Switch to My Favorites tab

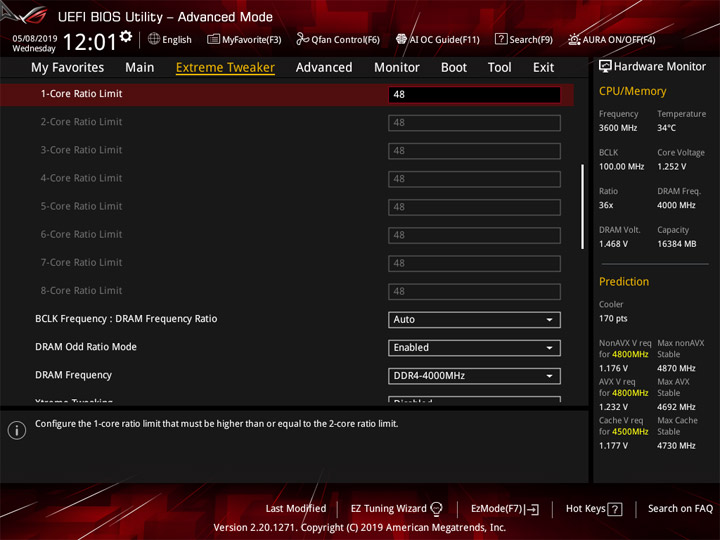pyautogui.click(x=68, y=68)
